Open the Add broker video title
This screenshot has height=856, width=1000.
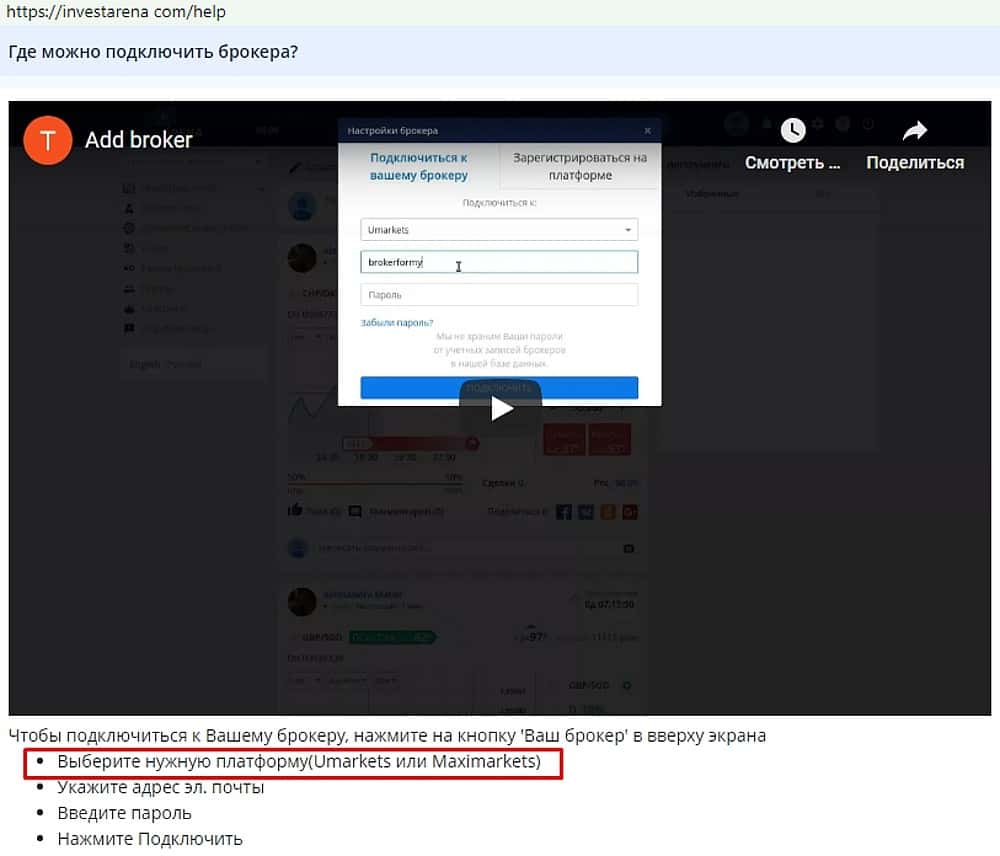point(138,140)
